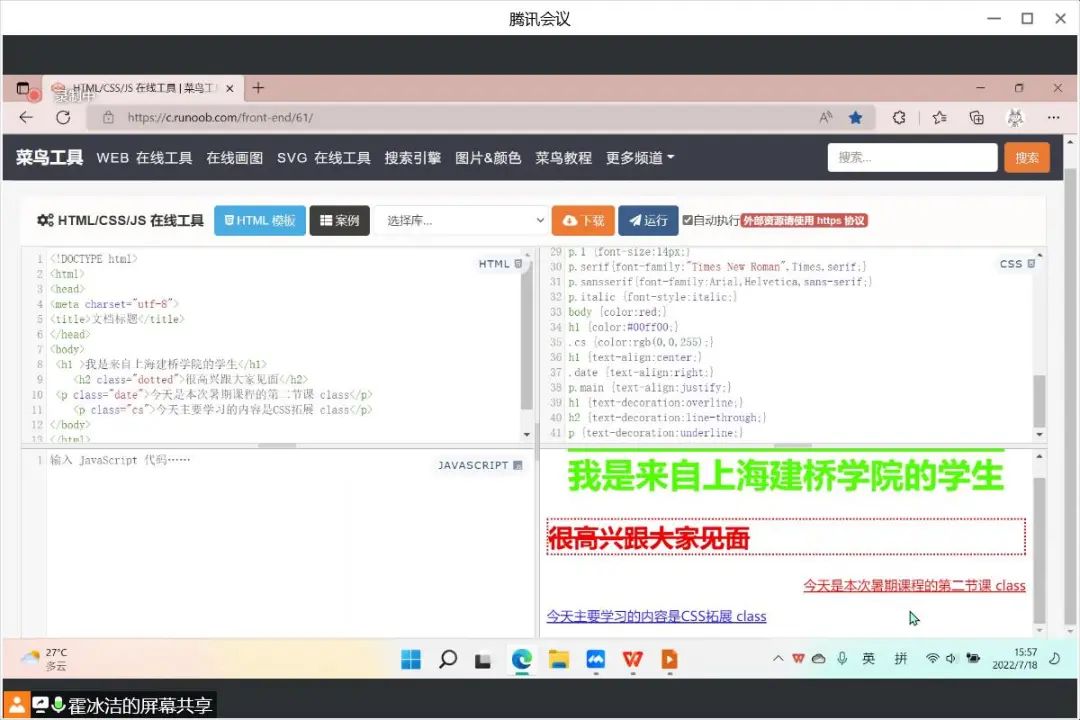Click HTML line 4 meta charset
Screen dimensions: 1080x720
point(114,304)
